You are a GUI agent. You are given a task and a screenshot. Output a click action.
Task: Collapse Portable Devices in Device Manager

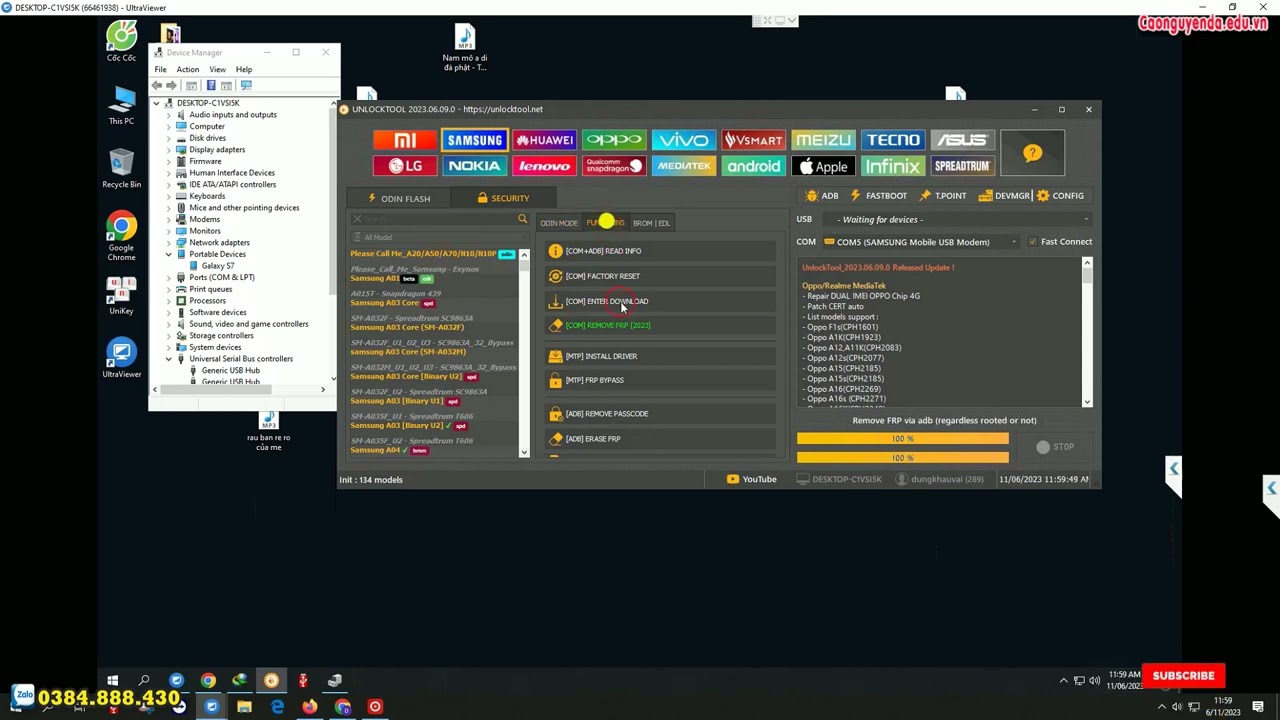169,254
